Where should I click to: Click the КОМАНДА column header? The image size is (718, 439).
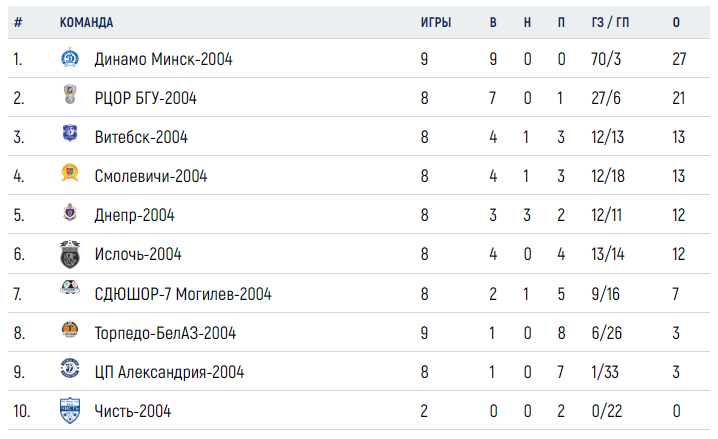coord(87,22)
